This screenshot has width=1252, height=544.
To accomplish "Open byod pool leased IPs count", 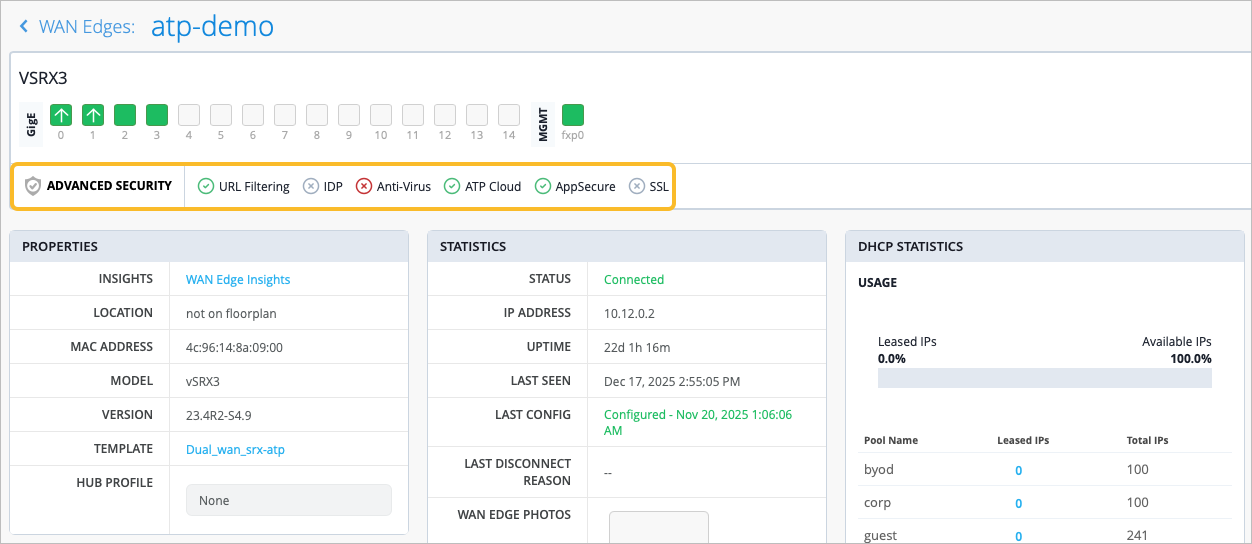I will [x=1019, y=470].
